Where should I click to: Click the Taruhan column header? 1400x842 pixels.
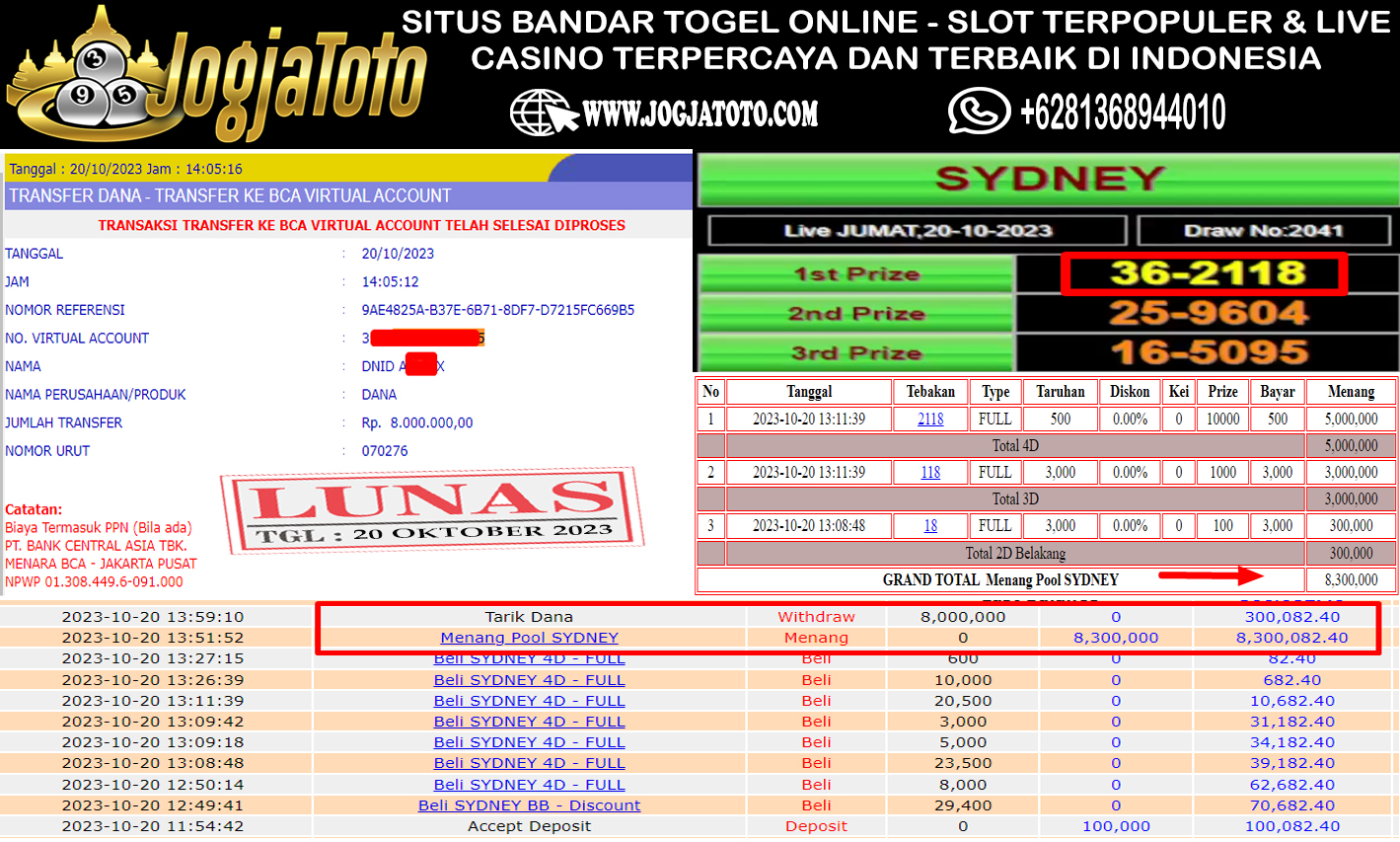coord(1061,392)
